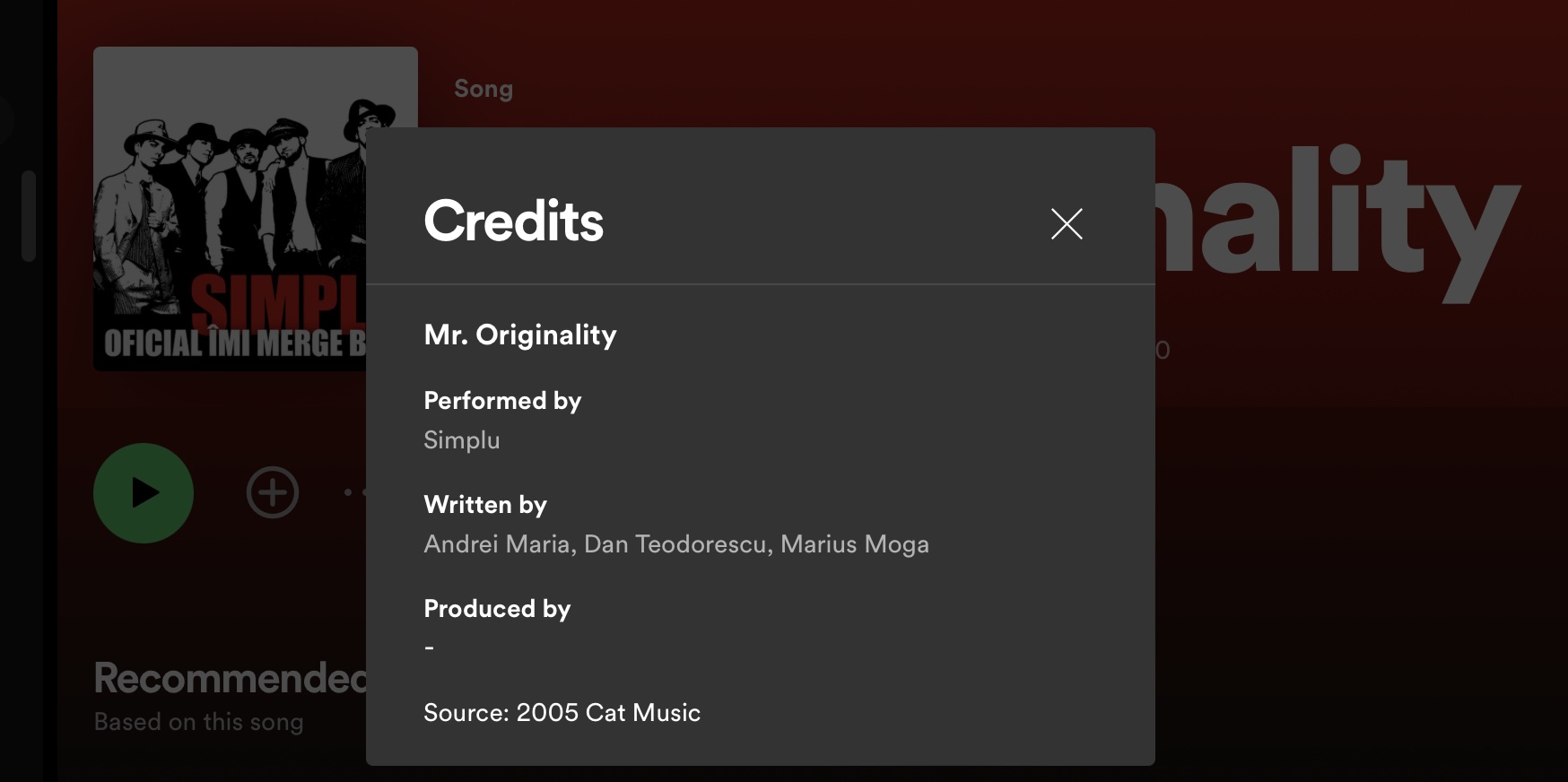Click the Source: 2005 Cat Music text
The image size is (1568, 782).
pyautogui.click(x=562, y=713)
